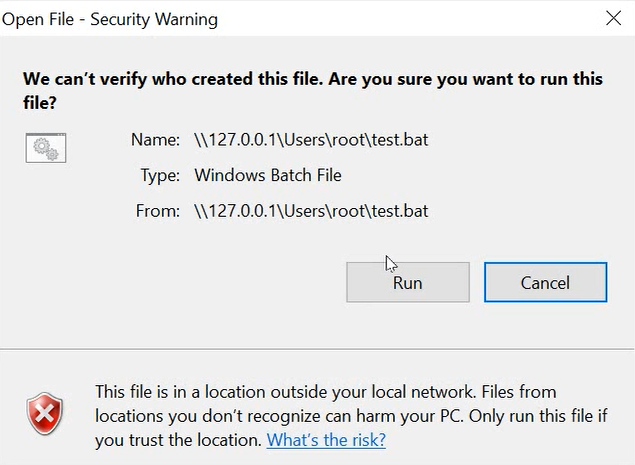
Task: Click the "Windows Batch File" type text
Action: tap(268, 176)
